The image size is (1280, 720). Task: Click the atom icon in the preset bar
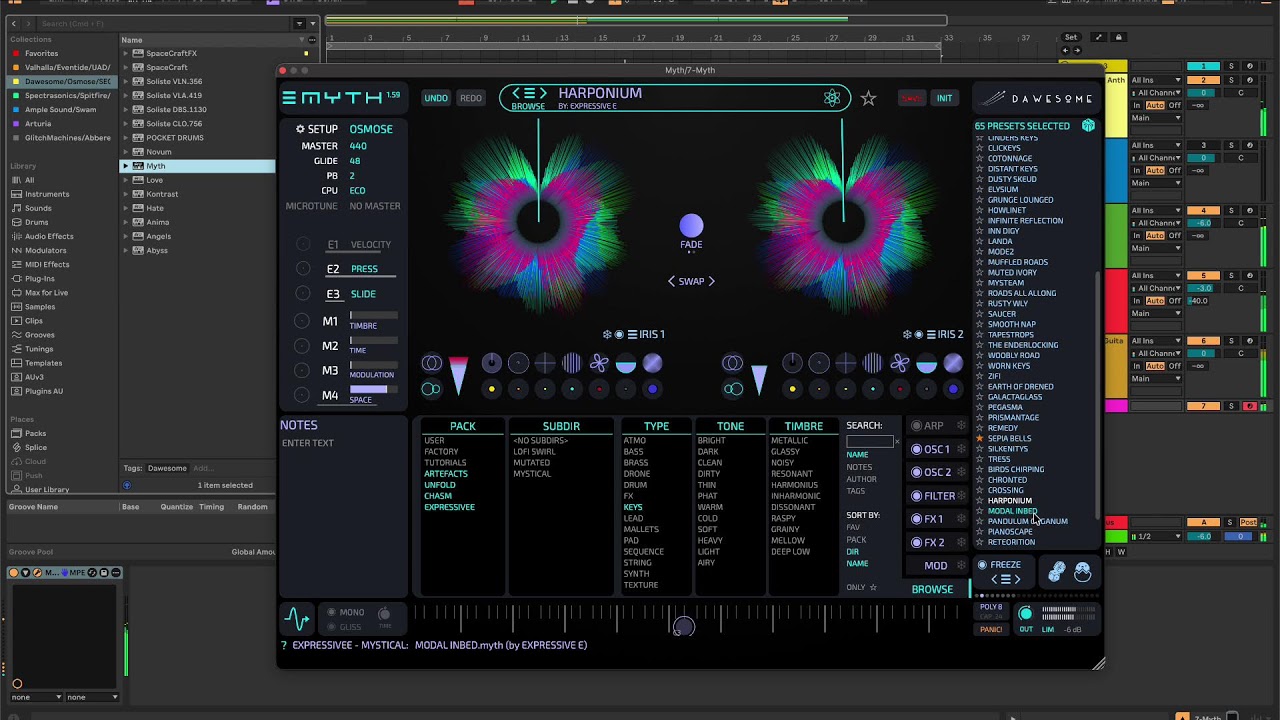(x=832, y=98)
